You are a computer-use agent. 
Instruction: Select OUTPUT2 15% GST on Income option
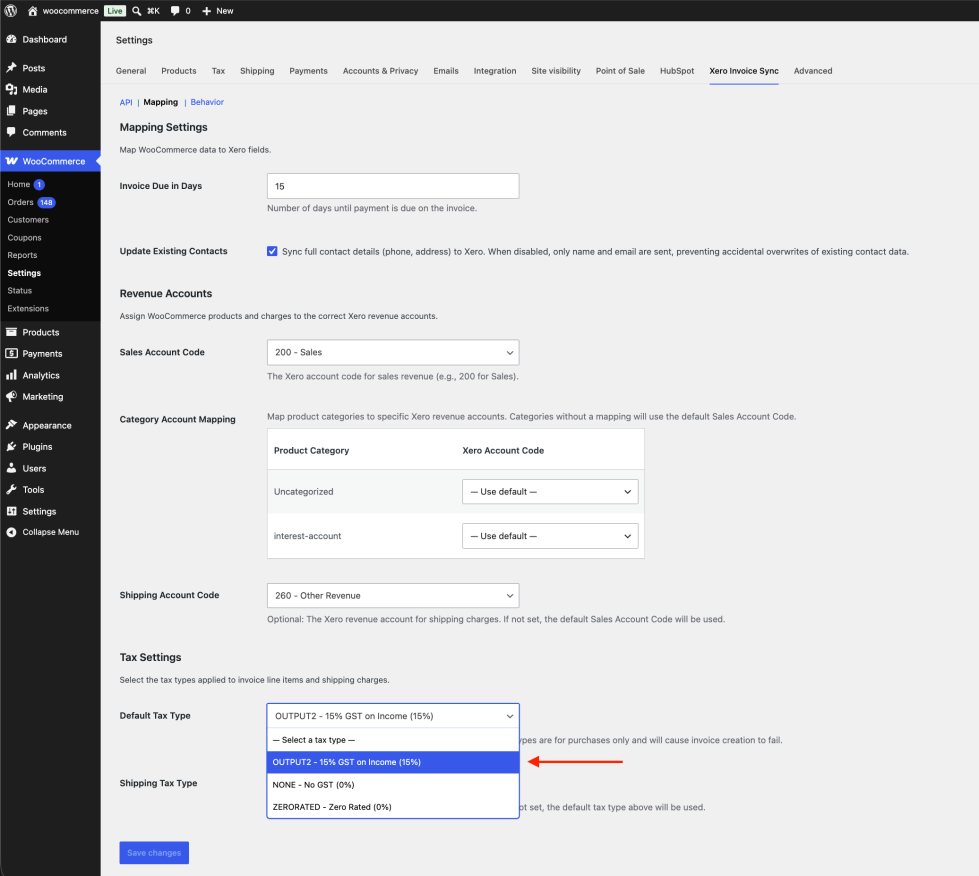tap(393, 762)
